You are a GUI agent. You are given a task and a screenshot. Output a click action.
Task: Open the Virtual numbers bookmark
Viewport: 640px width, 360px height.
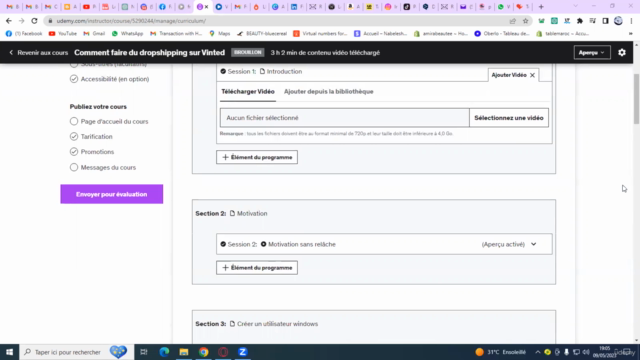pos(320,34)
